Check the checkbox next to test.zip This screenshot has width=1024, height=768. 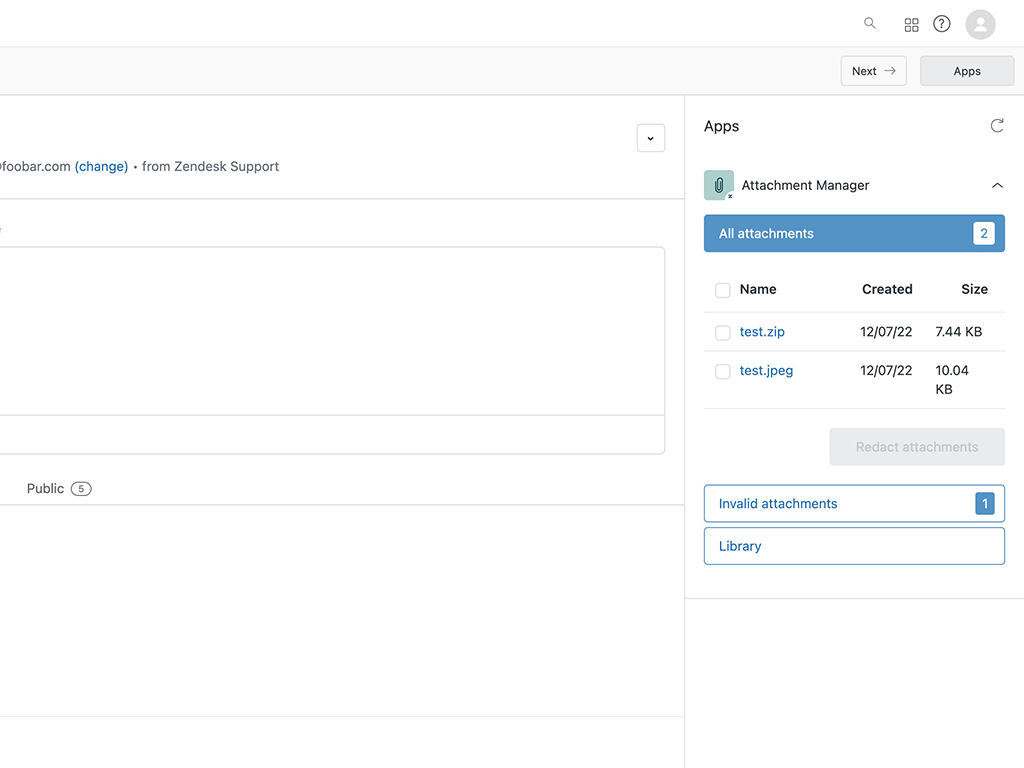coord(722,332)
